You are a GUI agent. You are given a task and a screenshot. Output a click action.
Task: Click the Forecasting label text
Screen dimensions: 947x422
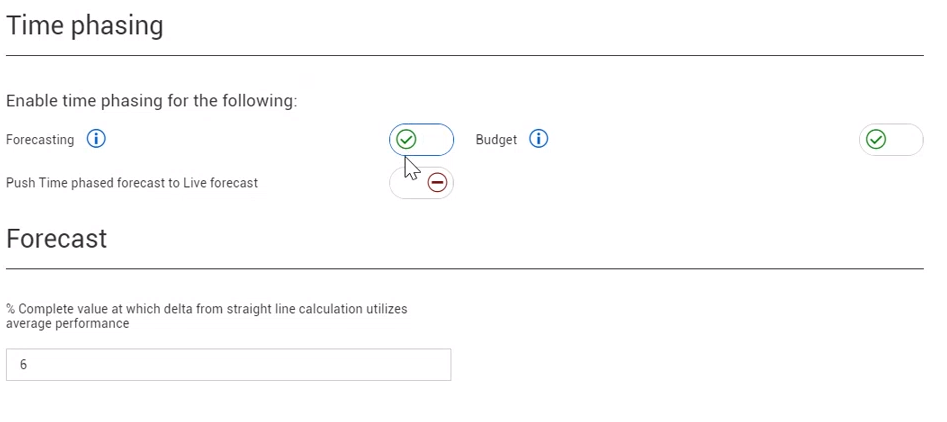point(40,140)
